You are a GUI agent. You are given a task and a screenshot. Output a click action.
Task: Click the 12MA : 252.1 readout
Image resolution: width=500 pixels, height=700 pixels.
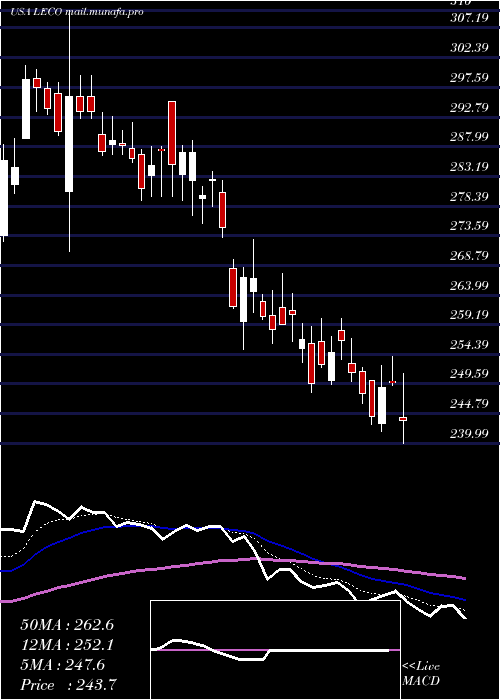[67, 645]
